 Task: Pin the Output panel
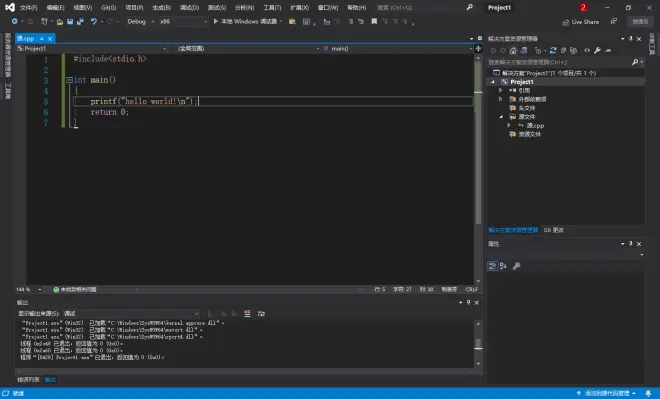468,302
